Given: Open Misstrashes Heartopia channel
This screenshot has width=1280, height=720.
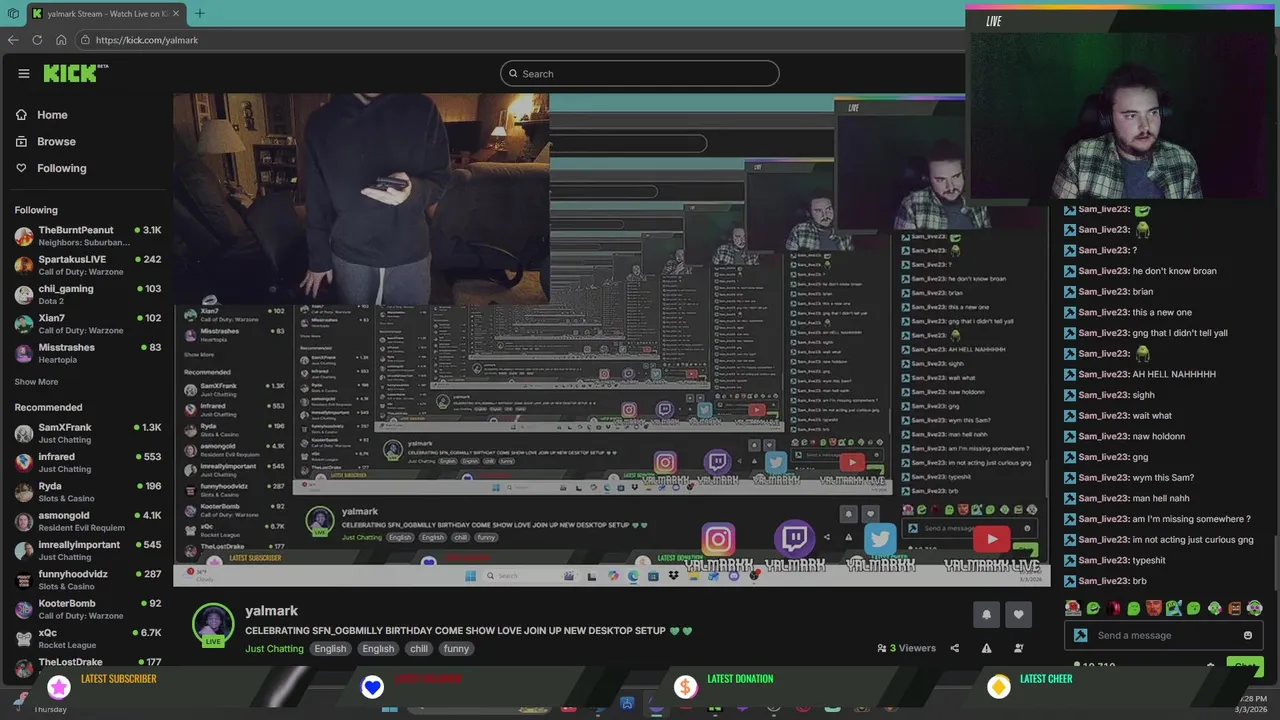Looking at the screenshot, I should coord(87,353).
